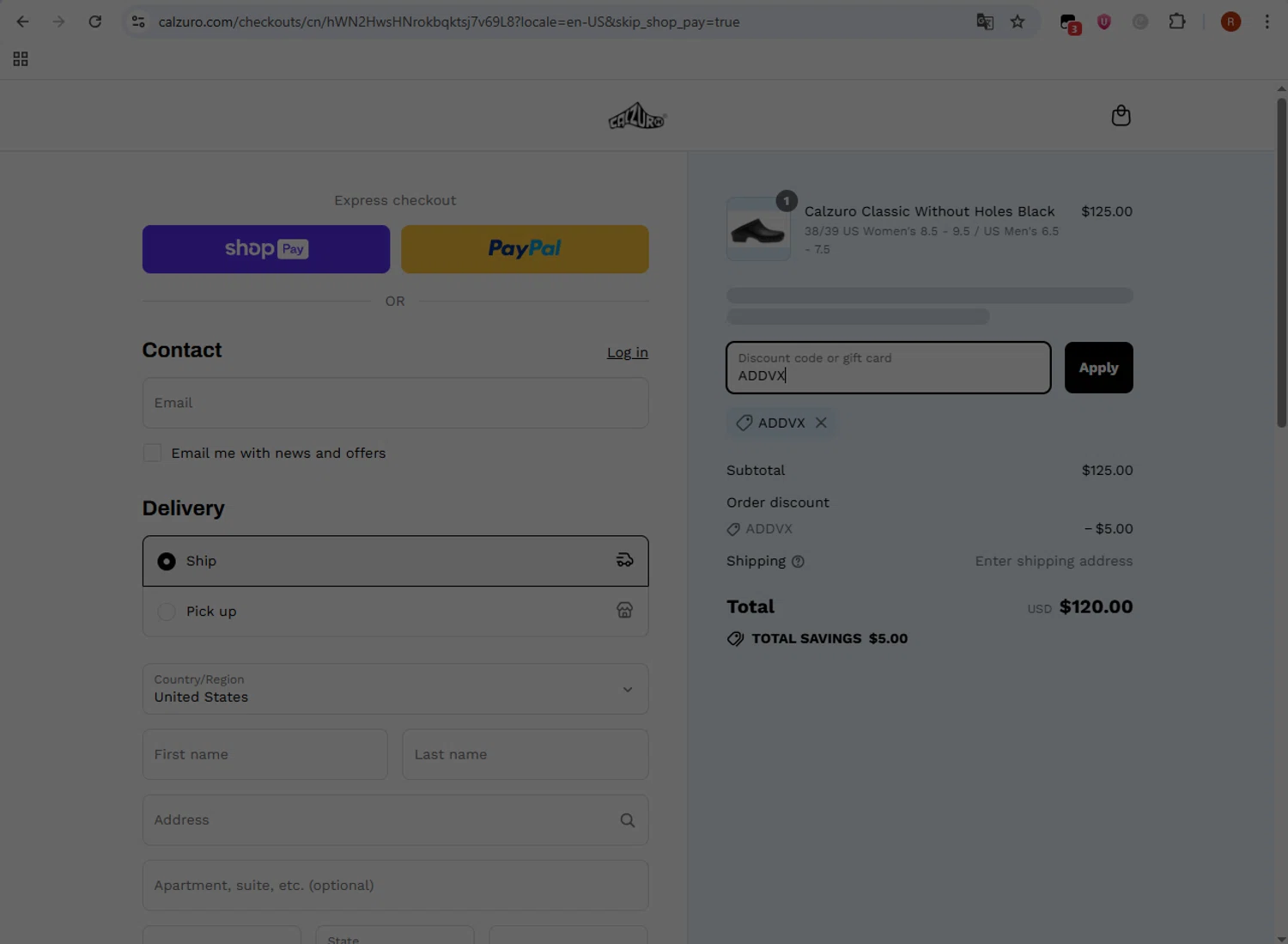Click the address search magnifier icon
This screenshot has width=1288, height=944.
[x=628, y=820]
